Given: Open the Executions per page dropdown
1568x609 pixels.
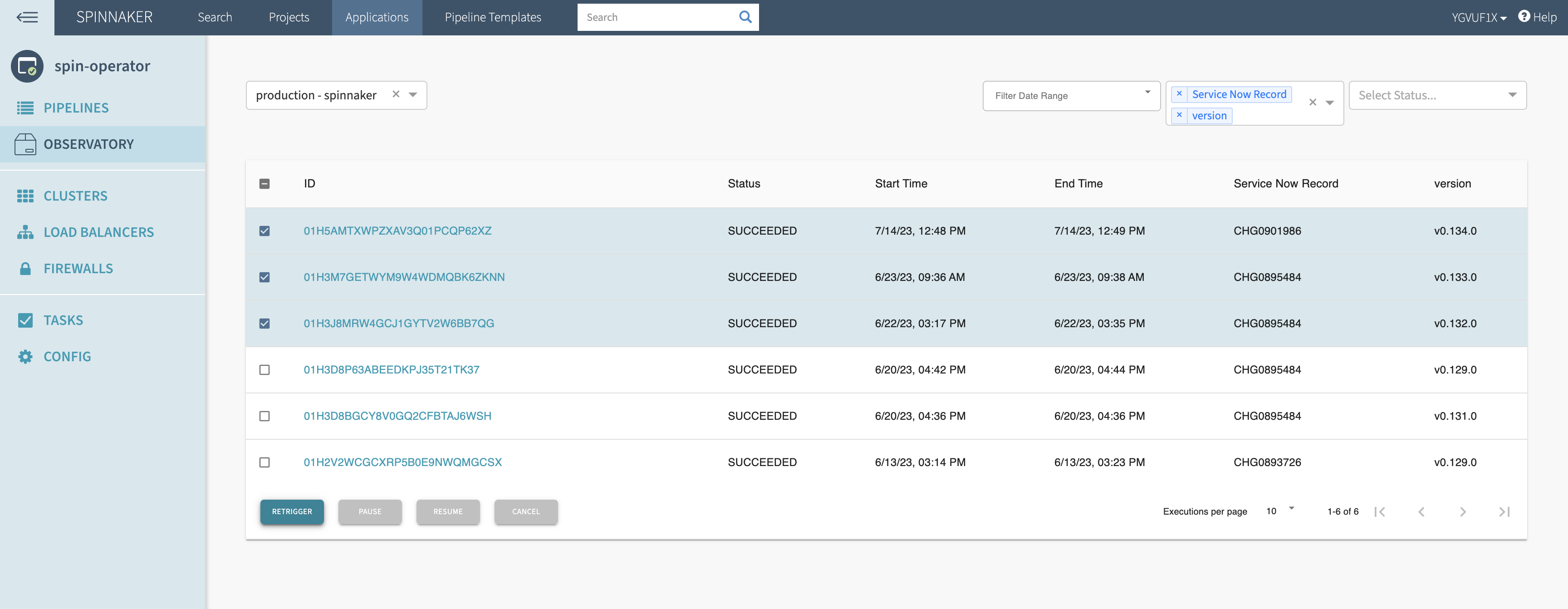Looking at the screenshot, I should coord(1280,511).
